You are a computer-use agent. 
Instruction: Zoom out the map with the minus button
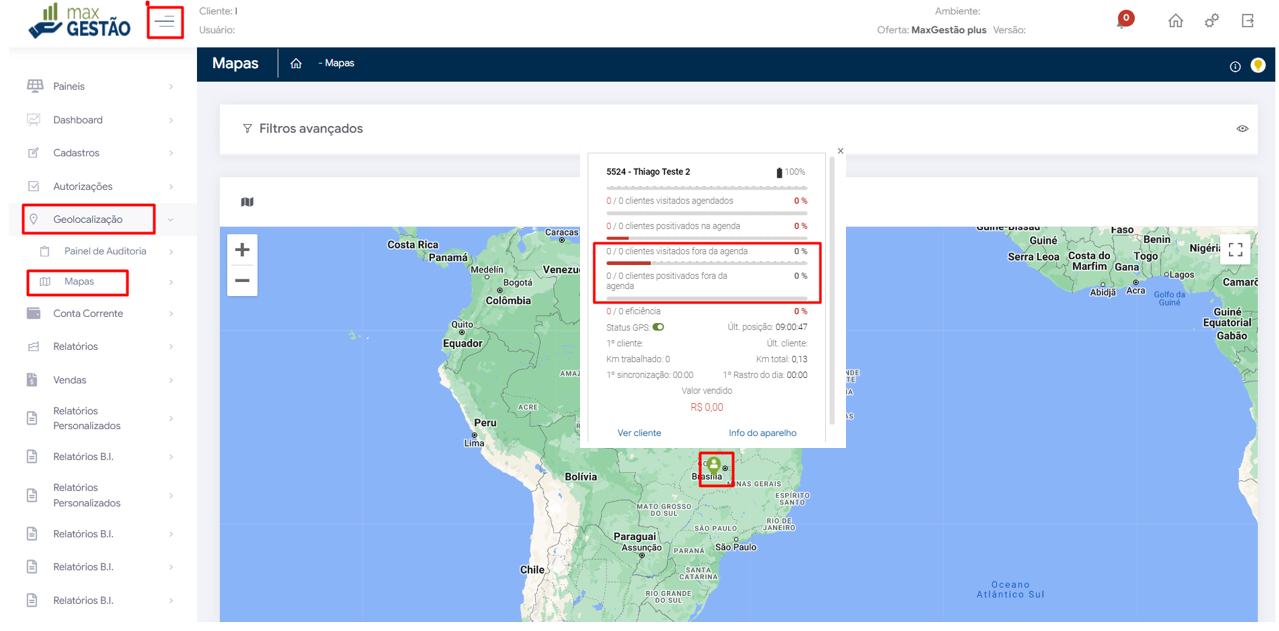click(x=242, y=281)
